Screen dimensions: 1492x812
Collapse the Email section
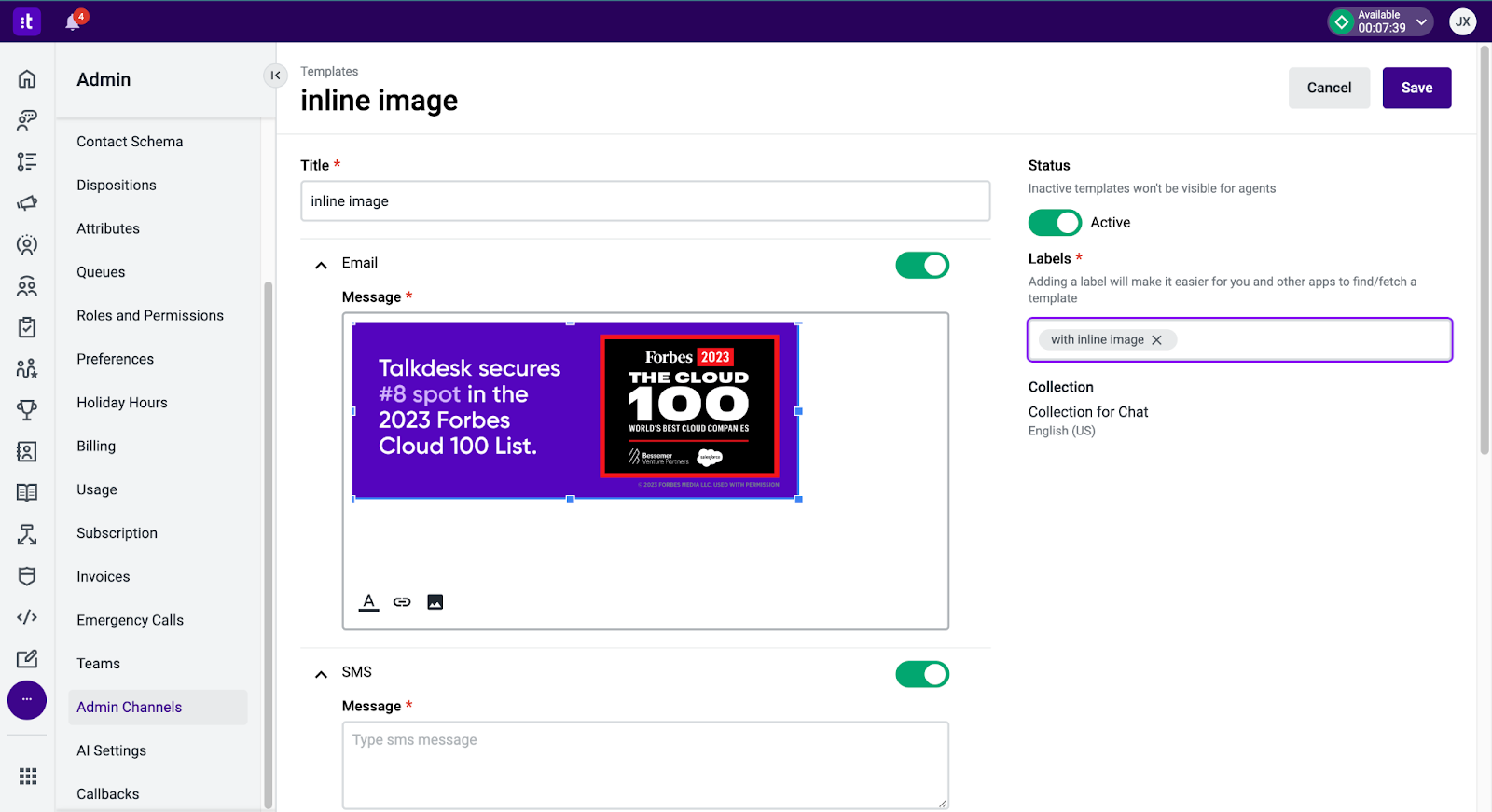coord(321,265)
